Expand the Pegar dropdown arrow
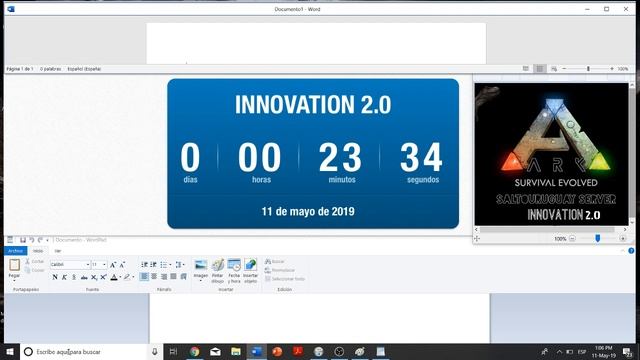This screenshot has width=640, height=360. coord(14,281)
